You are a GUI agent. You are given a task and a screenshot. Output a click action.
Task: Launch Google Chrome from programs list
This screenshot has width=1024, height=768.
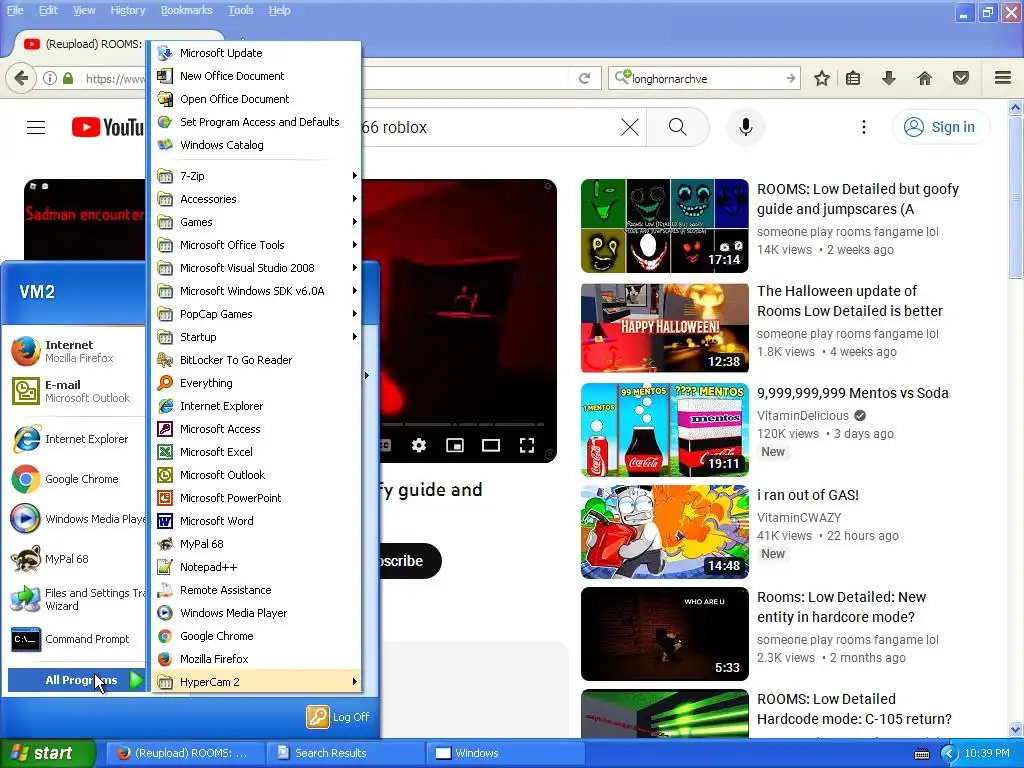tap(256, 635)
